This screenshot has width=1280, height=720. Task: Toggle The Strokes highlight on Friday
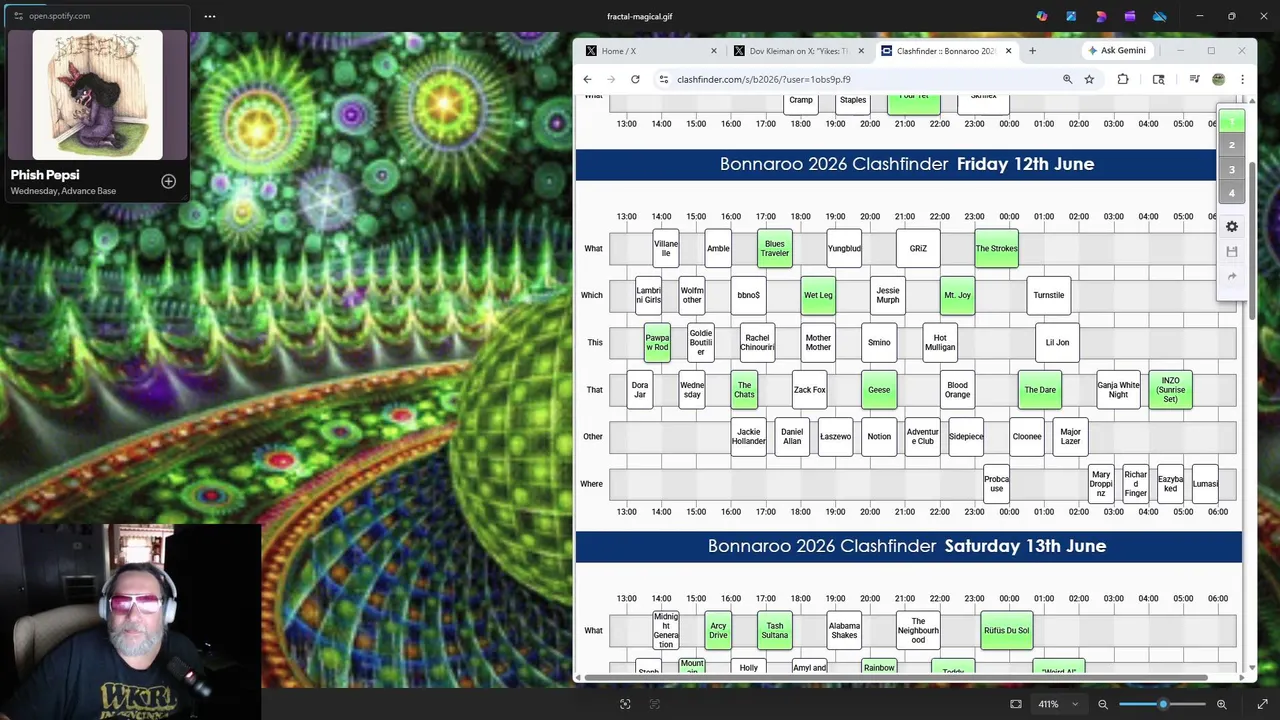(x=997, y=248)
